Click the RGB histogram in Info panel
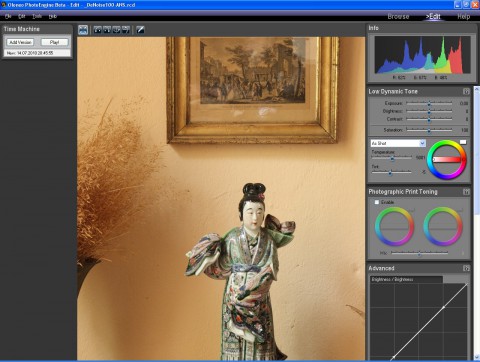 pos(422,55)
